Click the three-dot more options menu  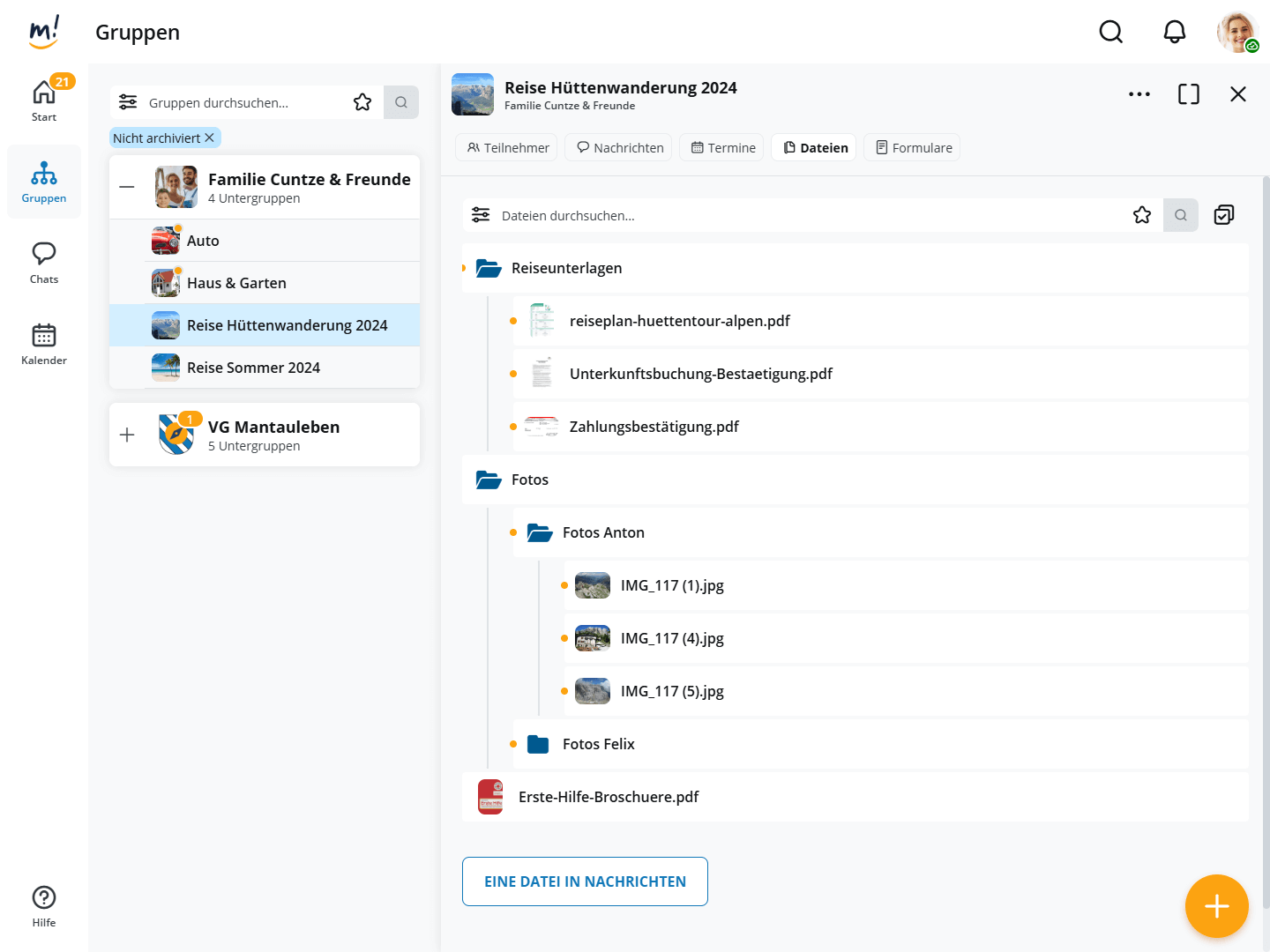[1139, 94]
